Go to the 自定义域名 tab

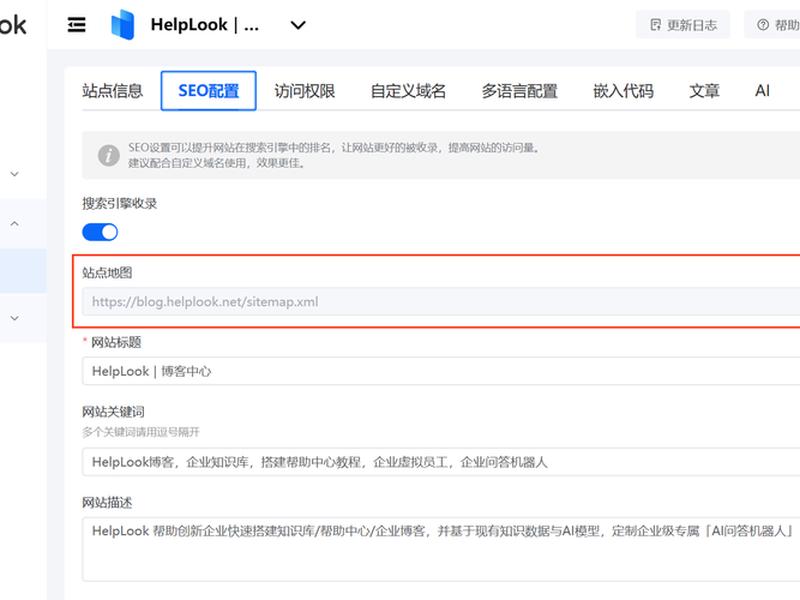[408, 91]
